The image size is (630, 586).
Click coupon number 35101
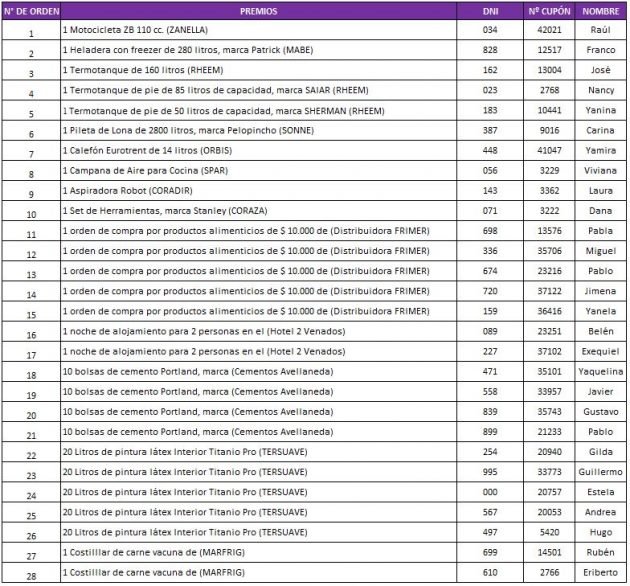click(549, 371)
